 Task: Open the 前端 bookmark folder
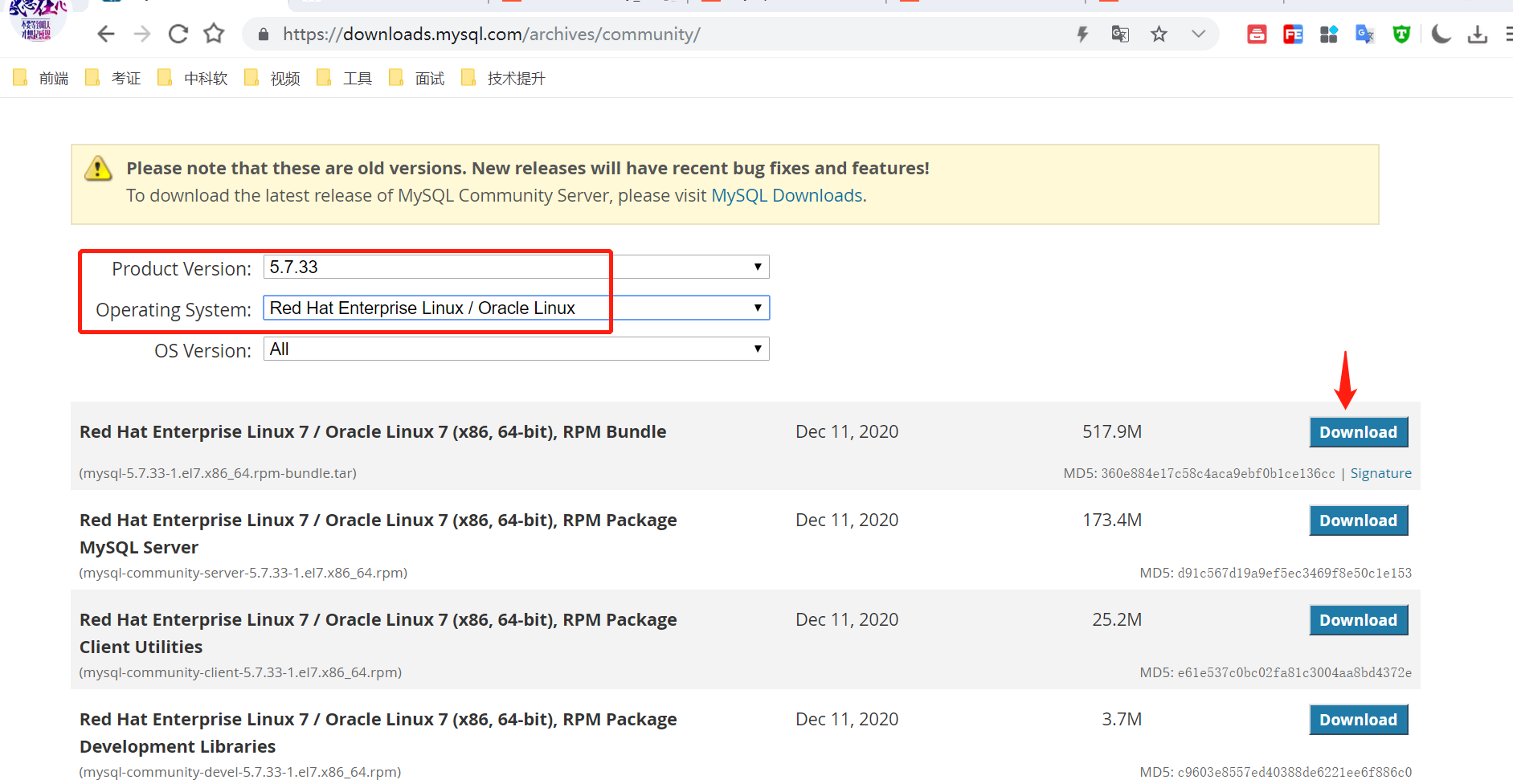coord(41,78)
